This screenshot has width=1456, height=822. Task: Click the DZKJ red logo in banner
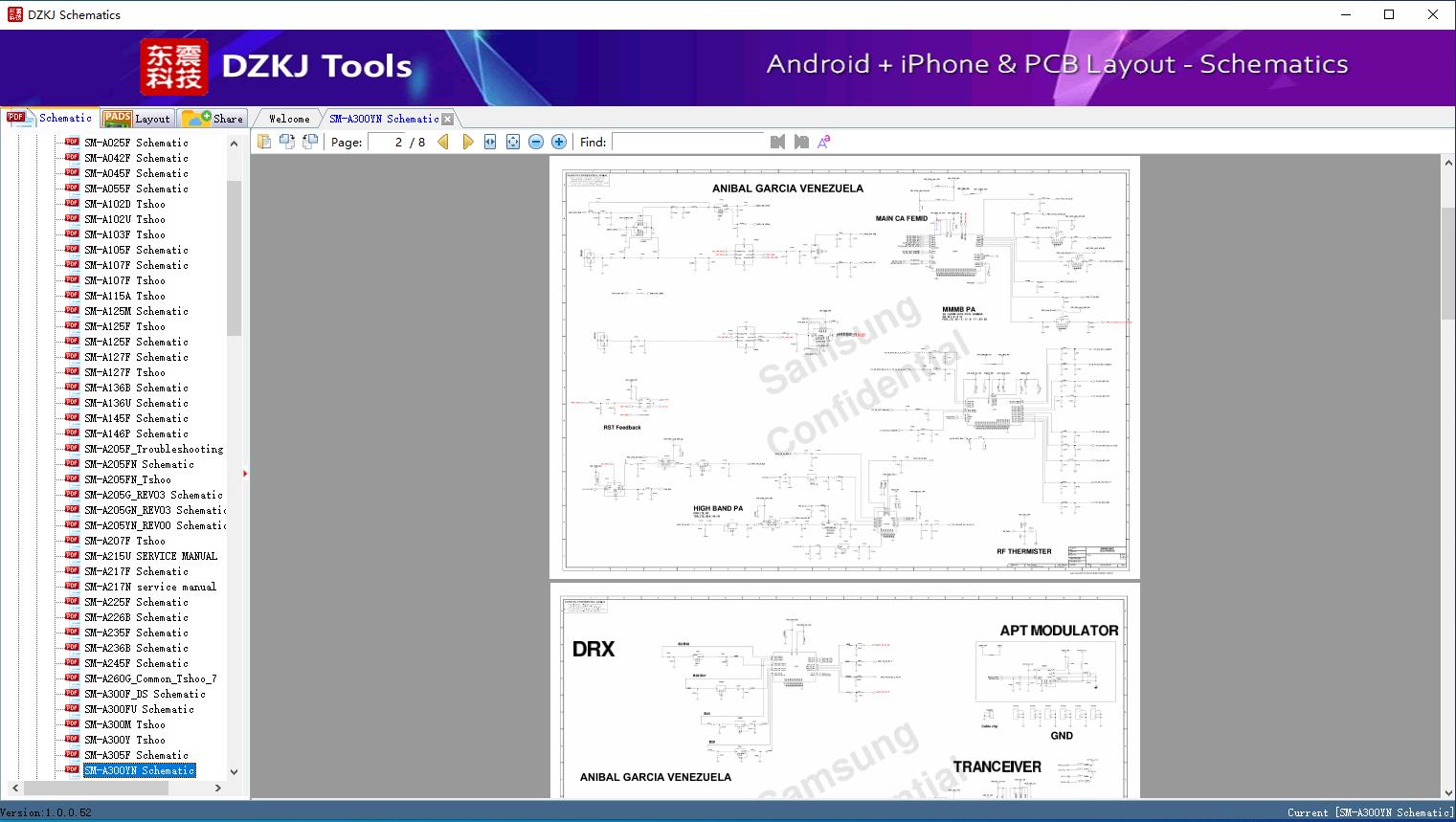tap(173, 67)
